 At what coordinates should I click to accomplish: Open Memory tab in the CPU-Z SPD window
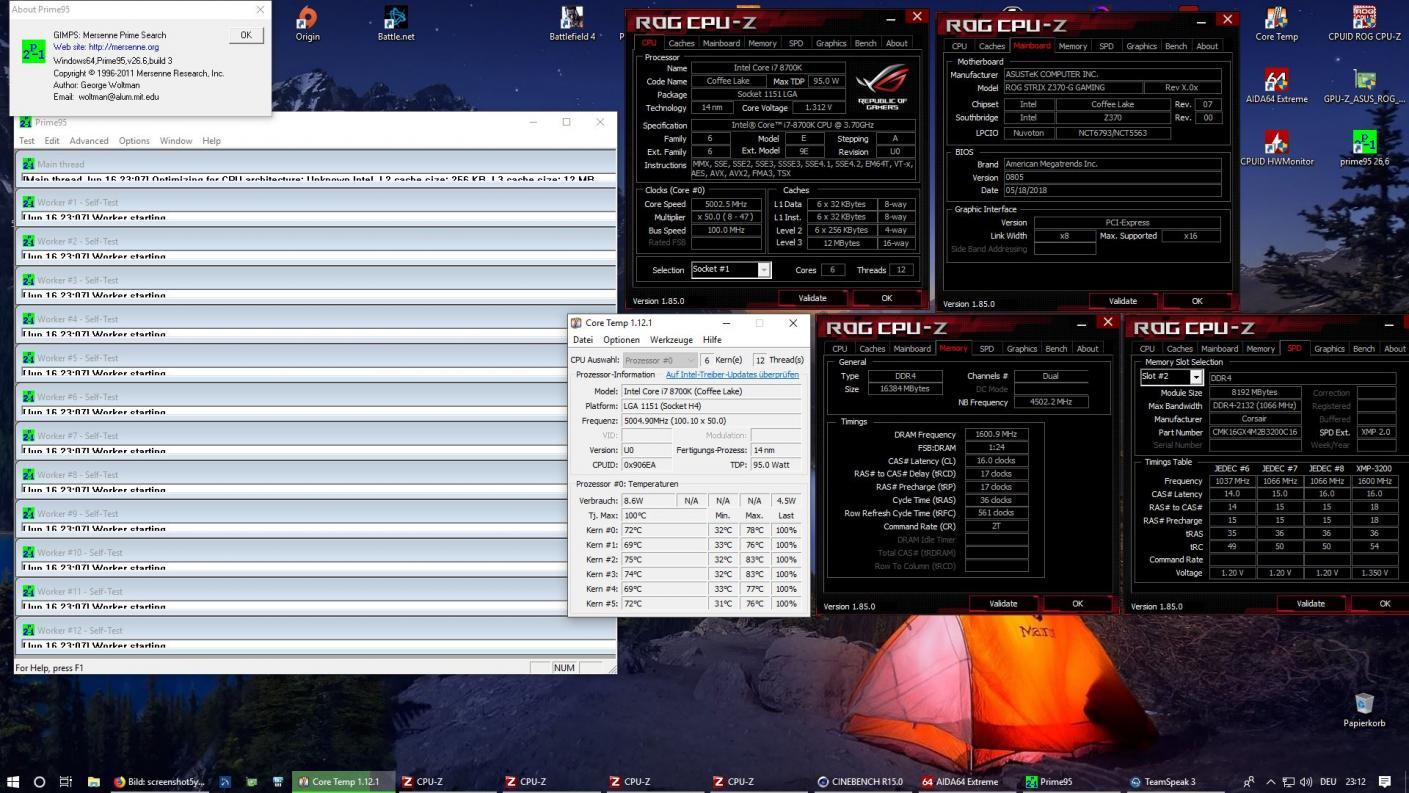click(1260, 349)
